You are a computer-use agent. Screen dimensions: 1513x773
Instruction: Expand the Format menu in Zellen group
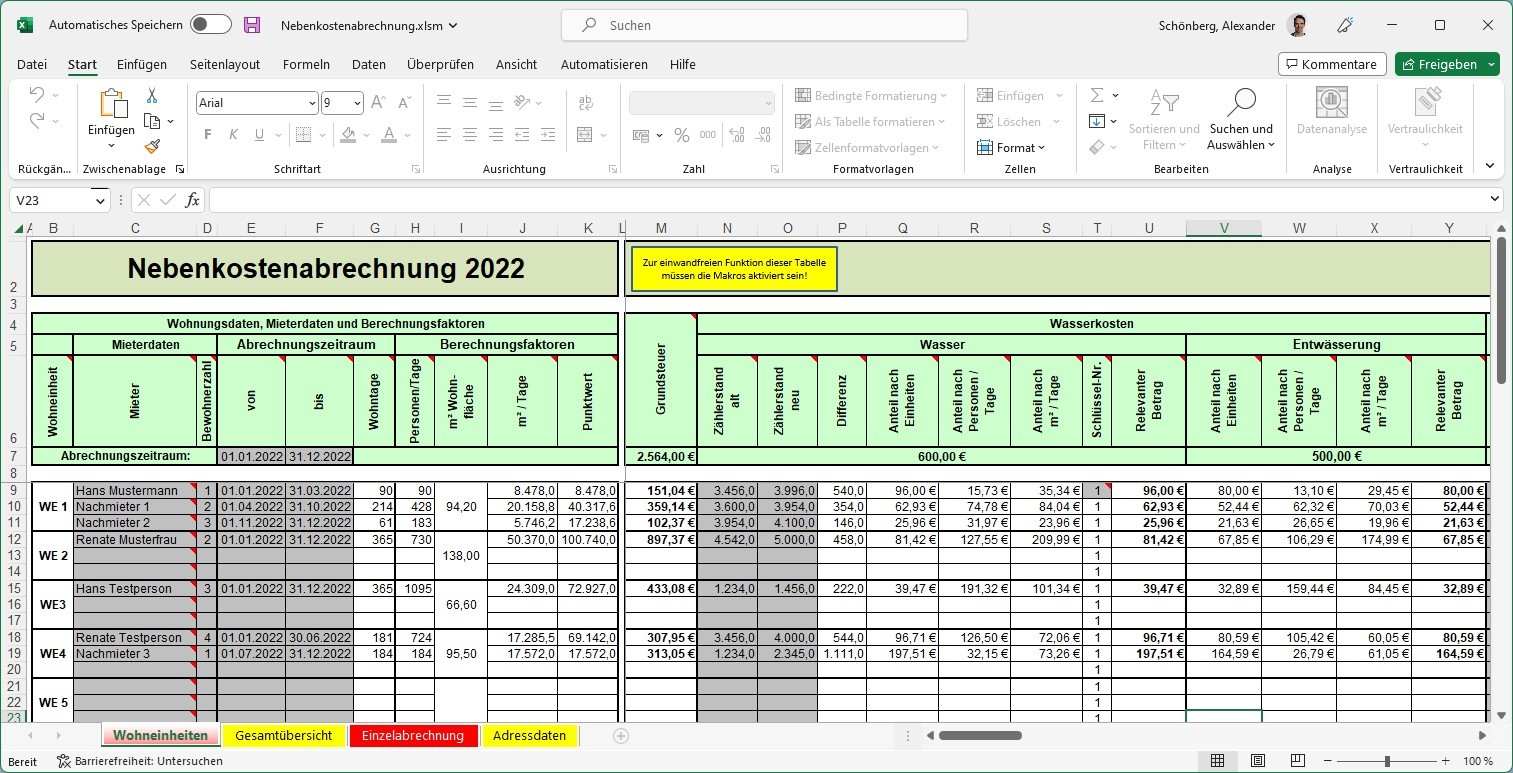point(1015,147)
